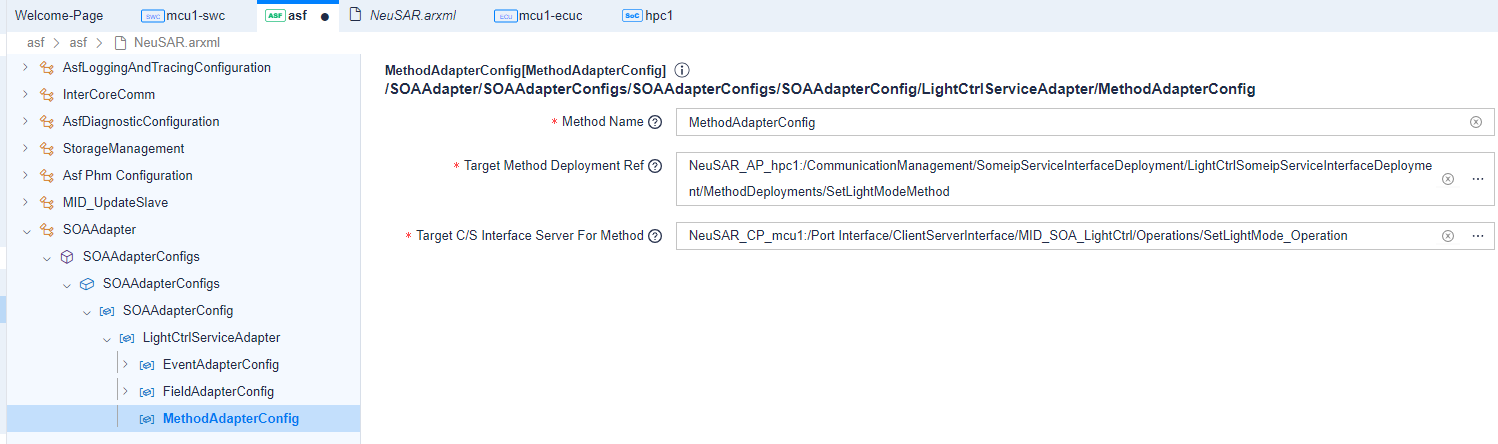Switch to the Welcome-Page tab

point(59,16)
